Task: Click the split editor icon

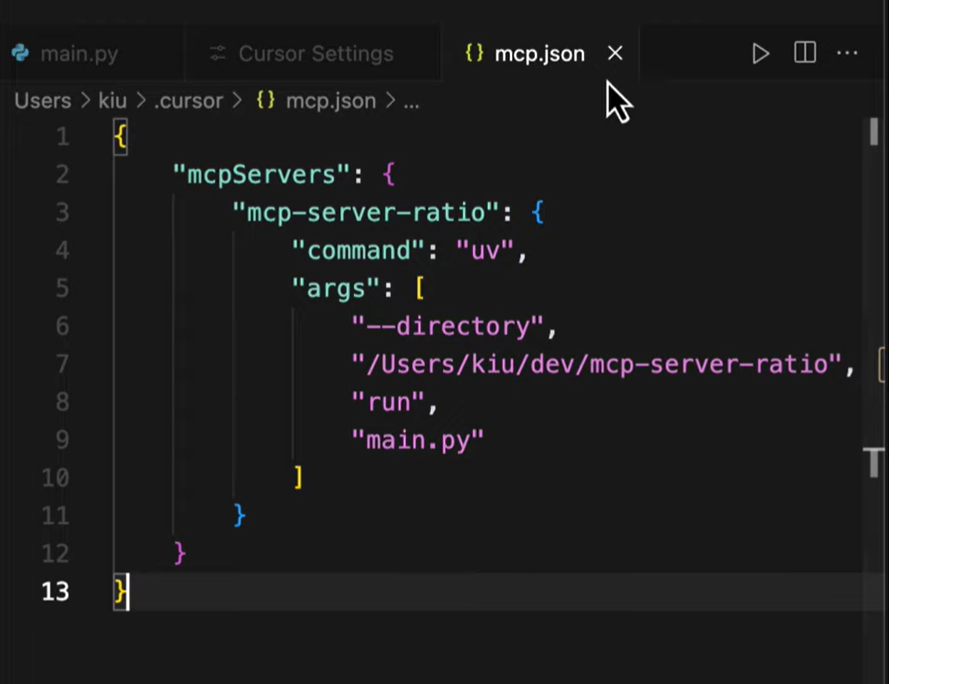Action: point(804,53)
